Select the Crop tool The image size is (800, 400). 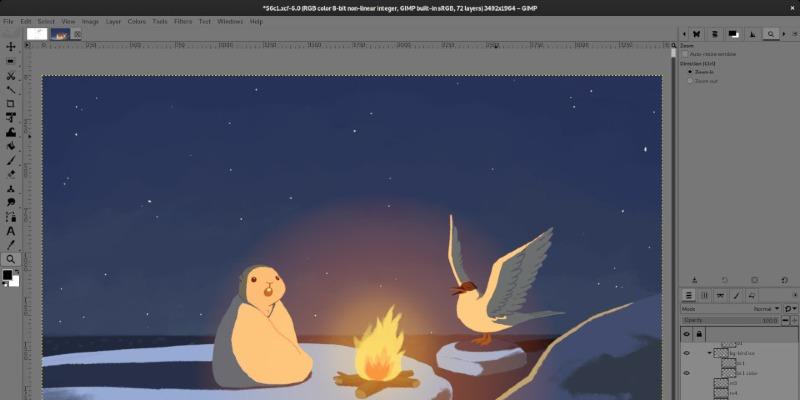11,103
